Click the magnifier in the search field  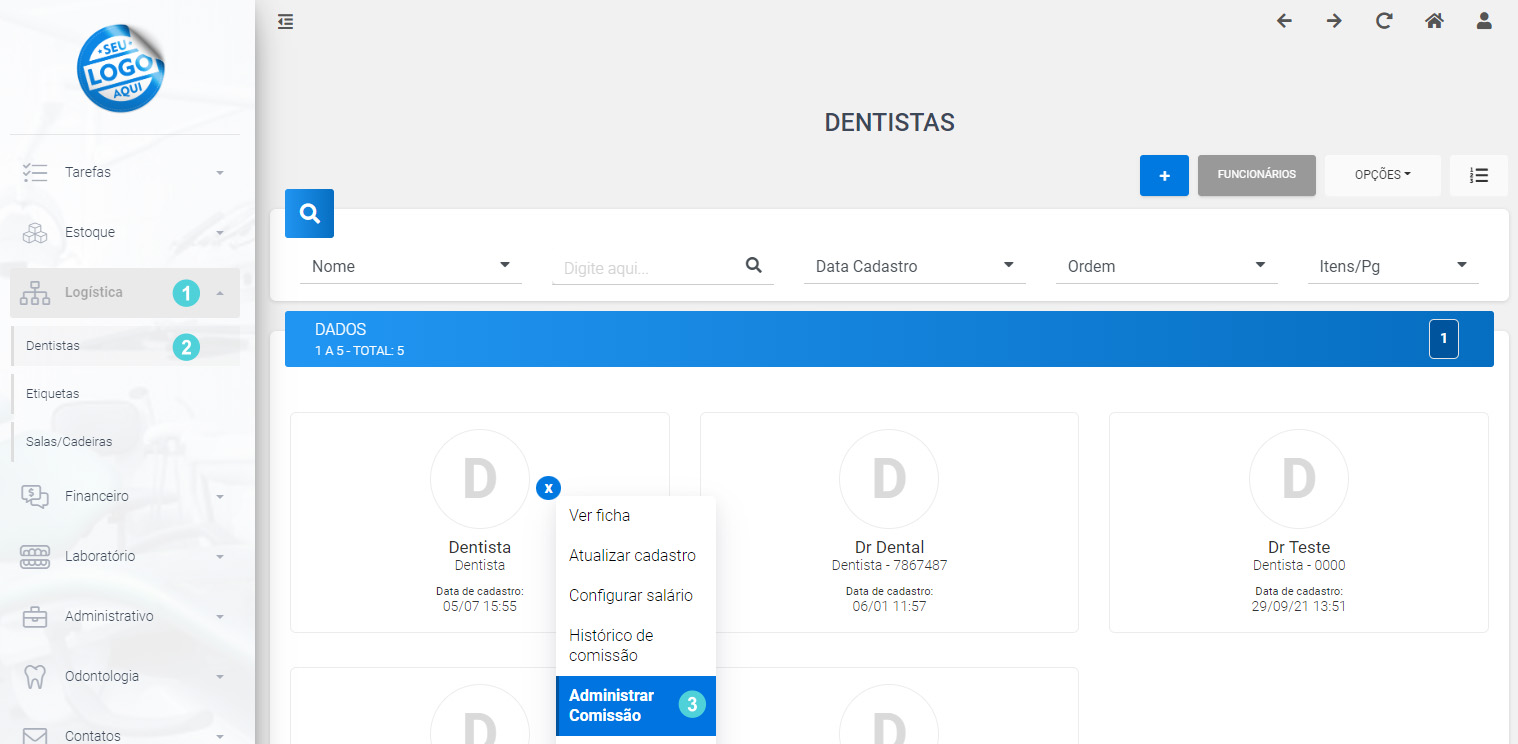point(754,265)
